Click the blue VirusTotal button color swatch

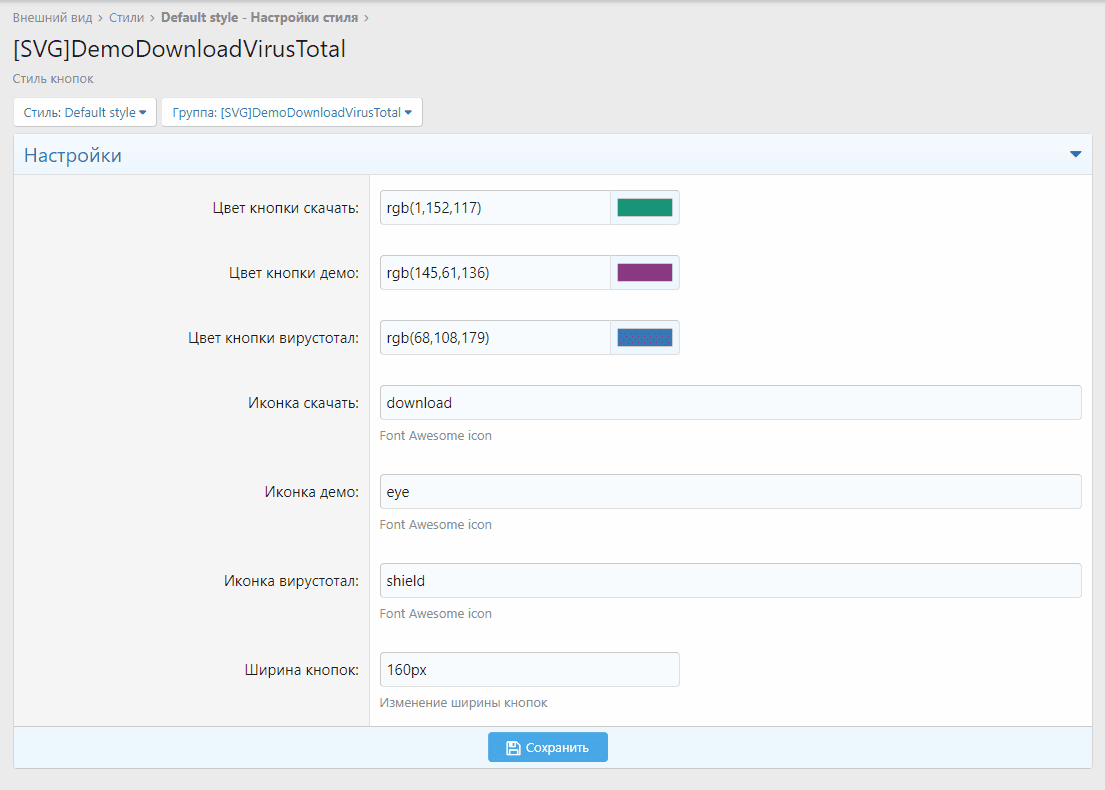pos(644,338)
